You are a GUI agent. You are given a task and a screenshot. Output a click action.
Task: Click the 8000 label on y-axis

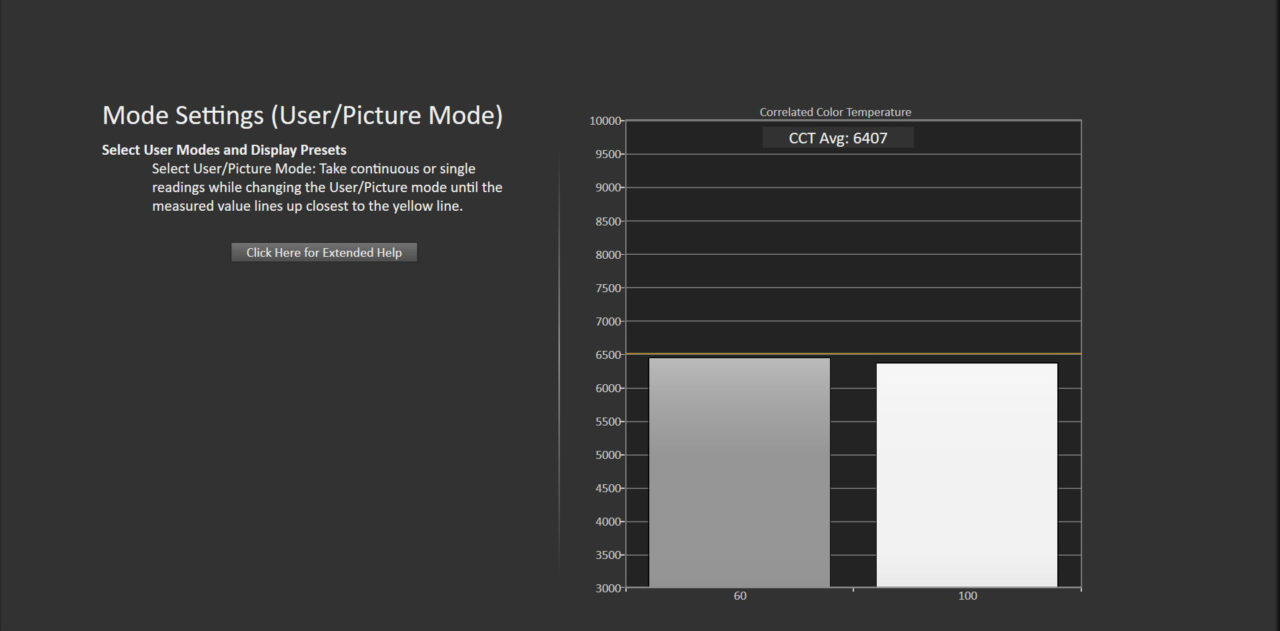609,255
